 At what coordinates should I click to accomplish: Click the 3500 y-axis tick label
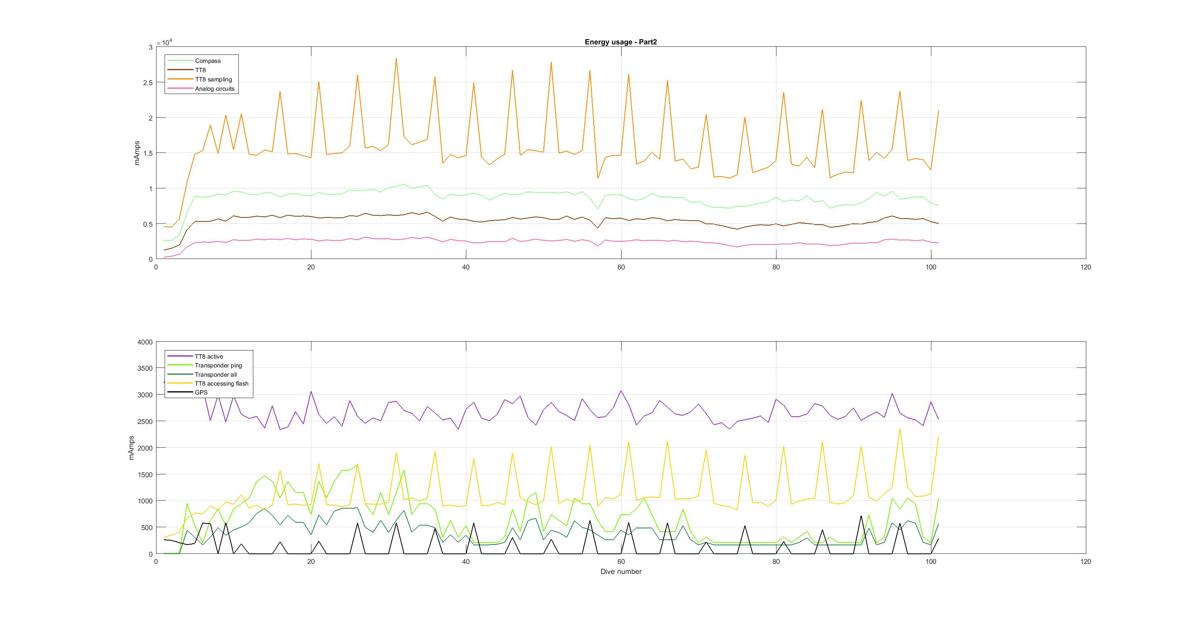point(145,368)
